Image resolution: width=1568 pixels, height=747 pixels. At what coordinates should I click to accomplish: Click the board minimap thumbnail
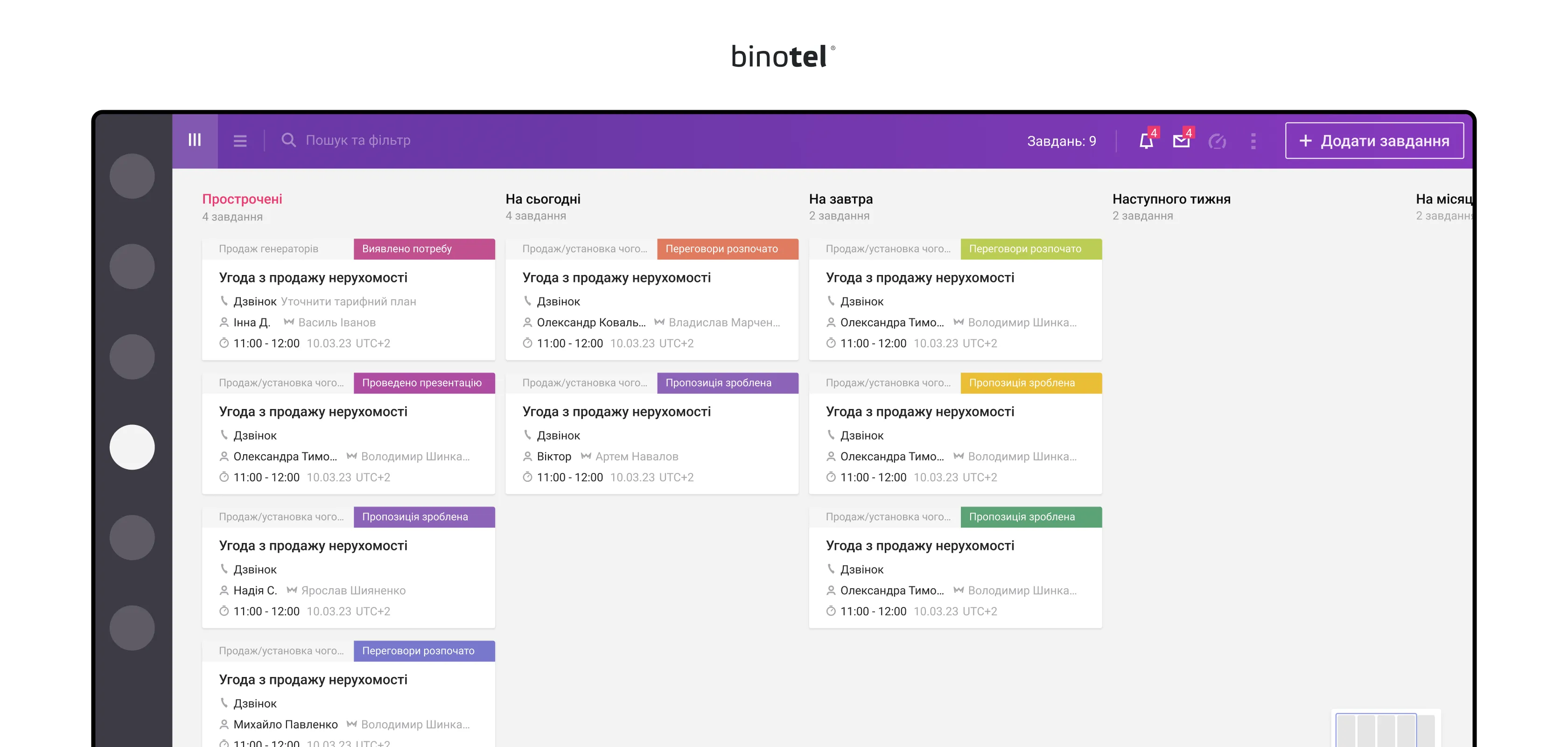pyautogui.click(x=1386, y=729)
